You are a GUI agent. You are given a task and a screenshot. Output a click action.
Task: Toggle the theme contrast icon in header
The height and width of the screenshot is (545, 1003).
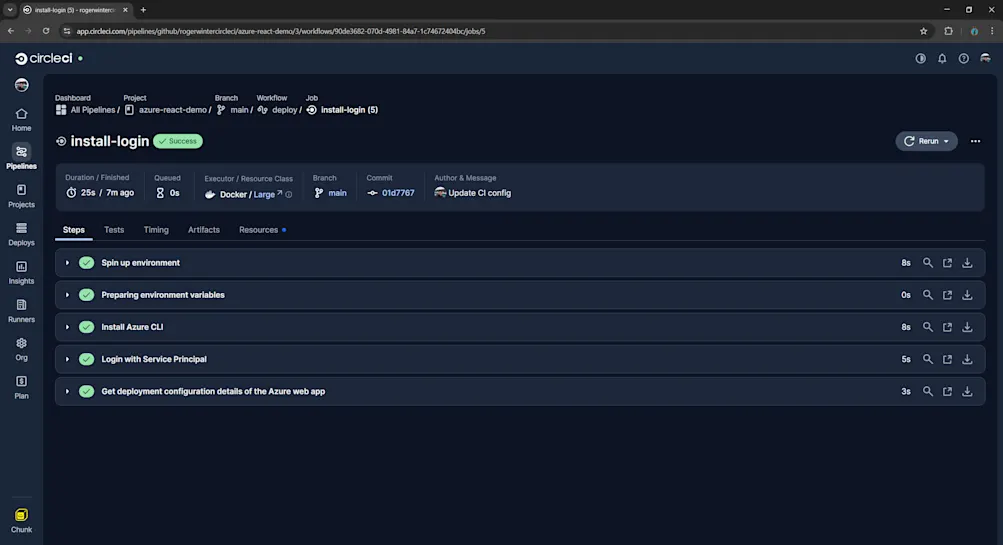coord(920,58)
